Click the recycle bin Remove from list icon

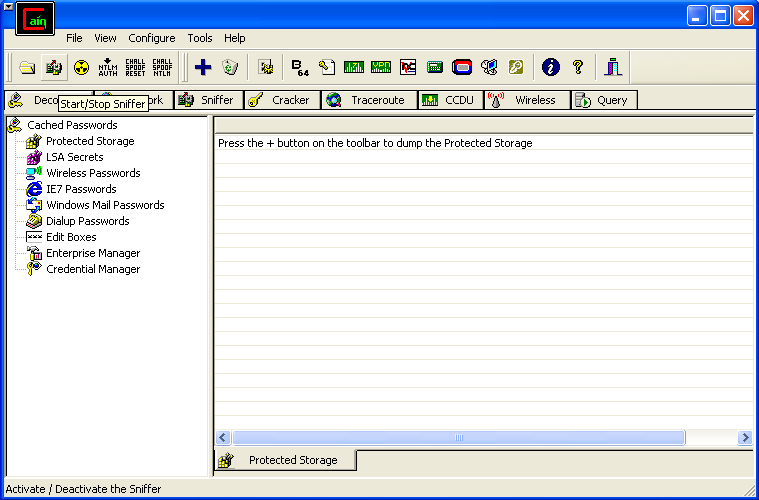tap(230, 67)
